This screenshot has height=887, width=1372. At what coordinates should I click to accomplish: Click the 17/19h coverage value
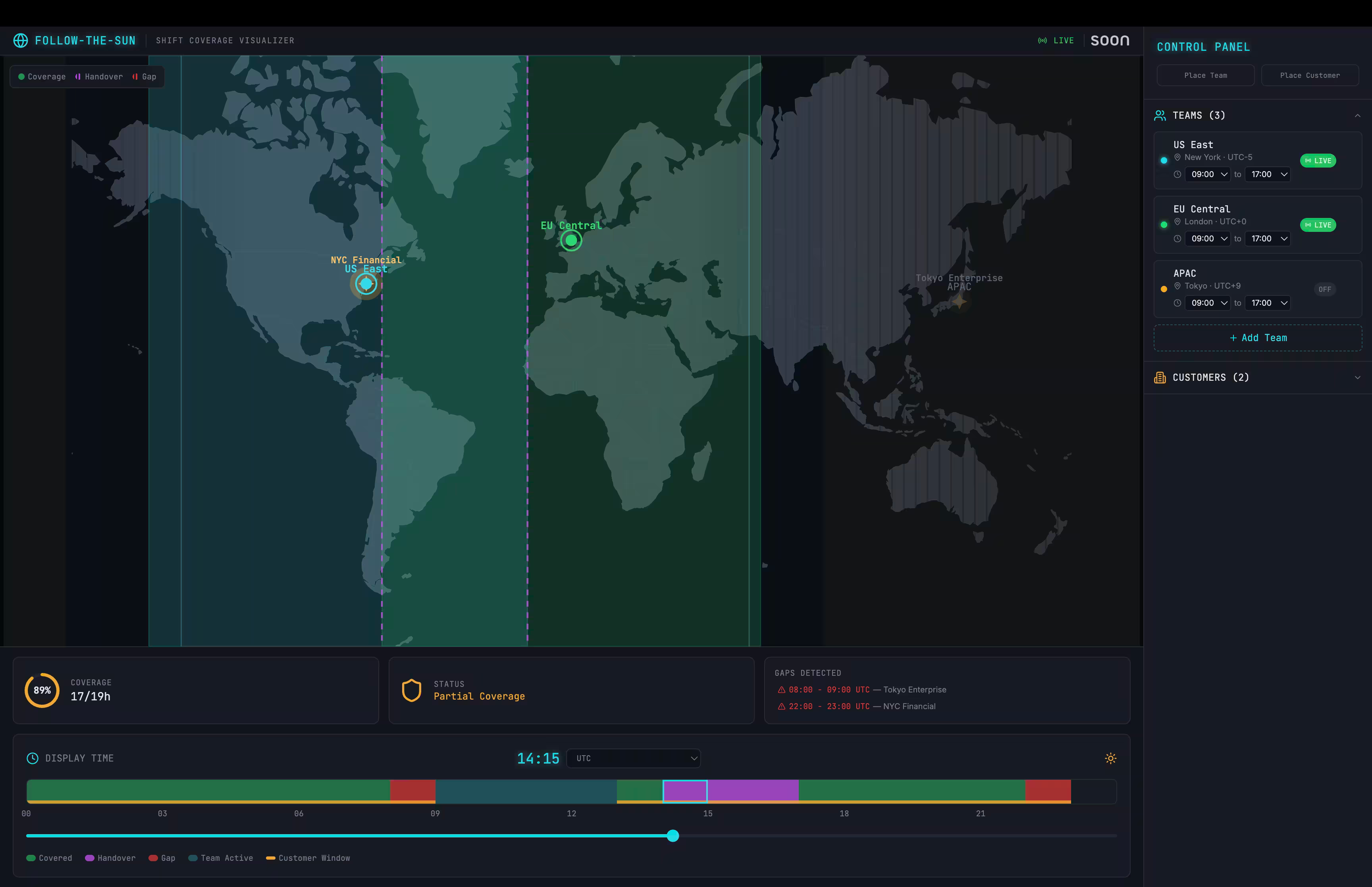tap(91, 696)
